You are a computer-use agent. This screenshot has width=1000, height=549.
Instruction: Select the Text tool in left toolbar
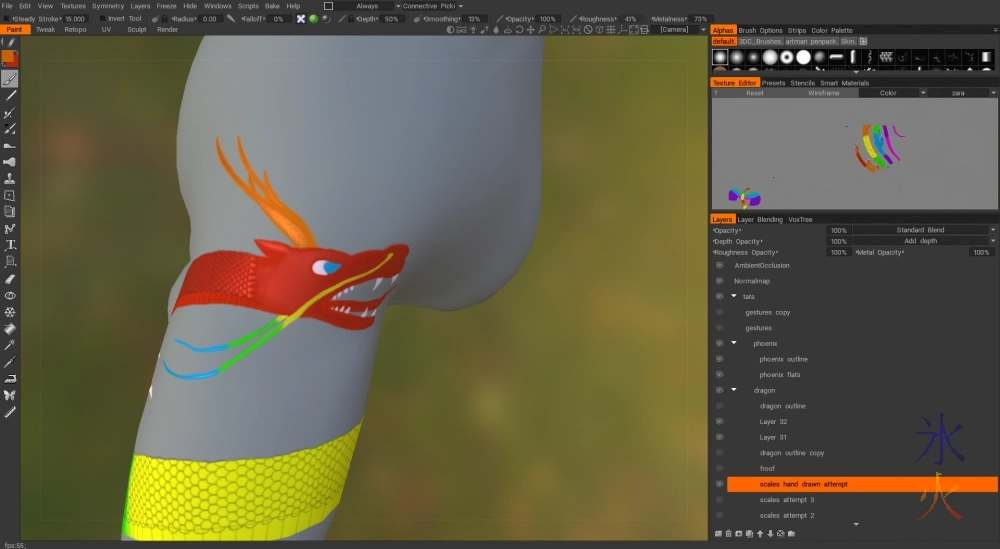click(10, 245)
